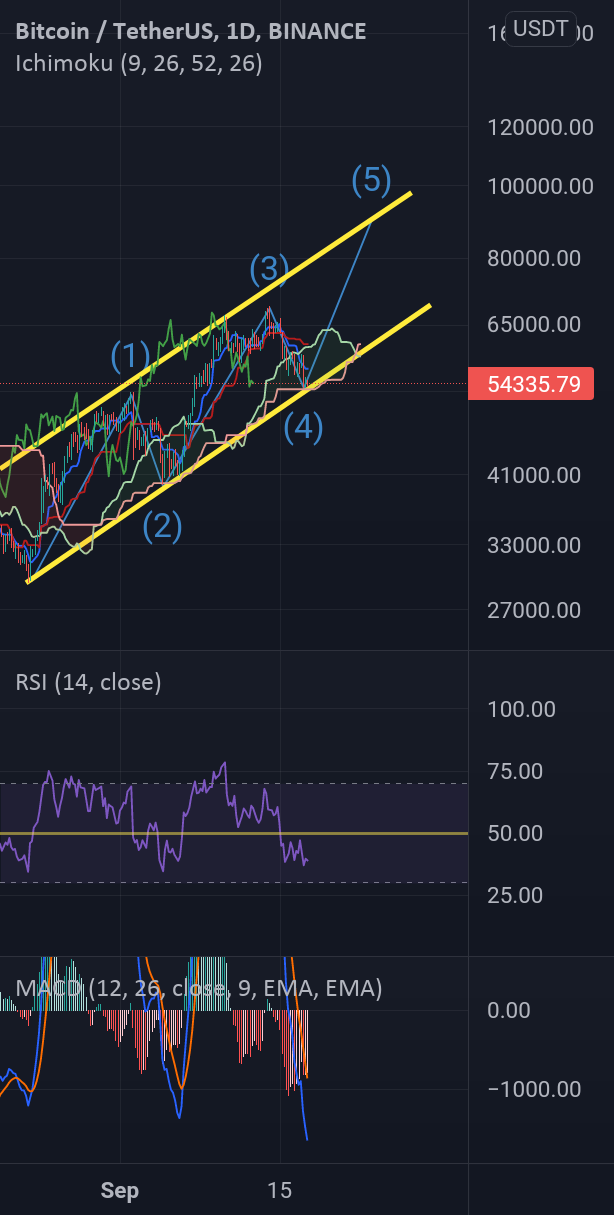Click the USDT currency button

541,29
